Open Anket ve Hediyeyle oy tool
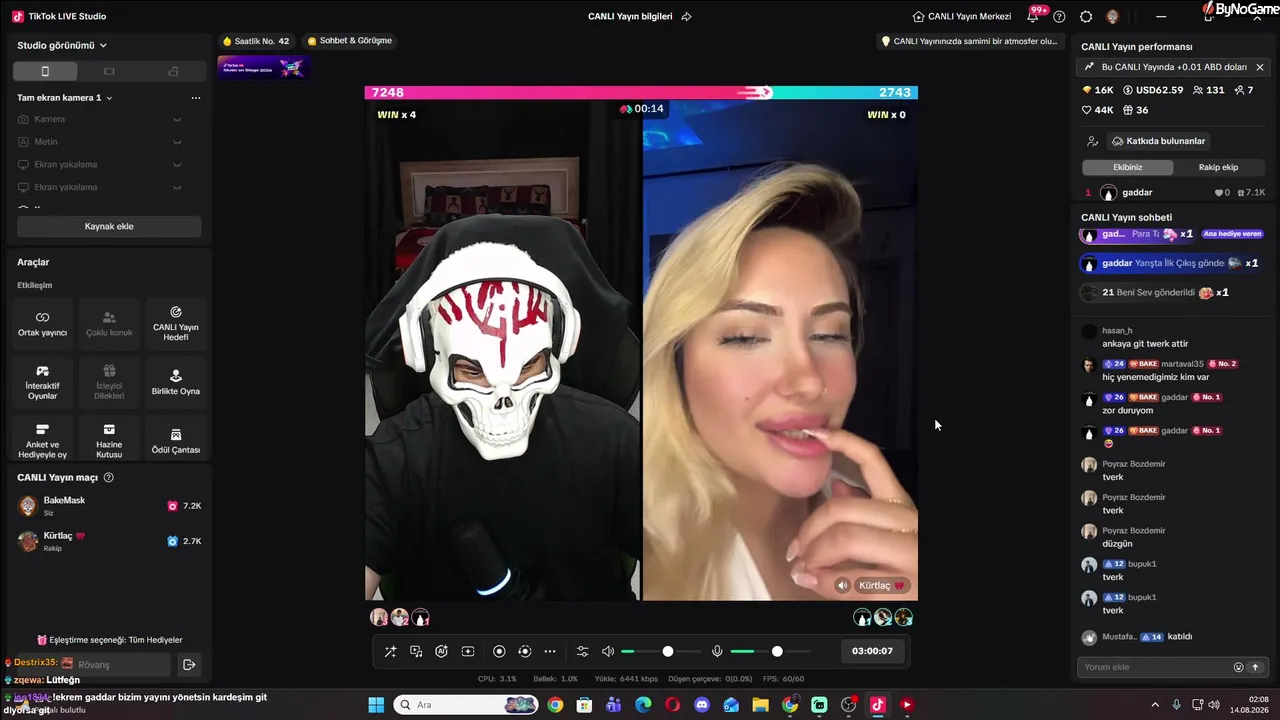1280x720 pixels. pos(43,441)
